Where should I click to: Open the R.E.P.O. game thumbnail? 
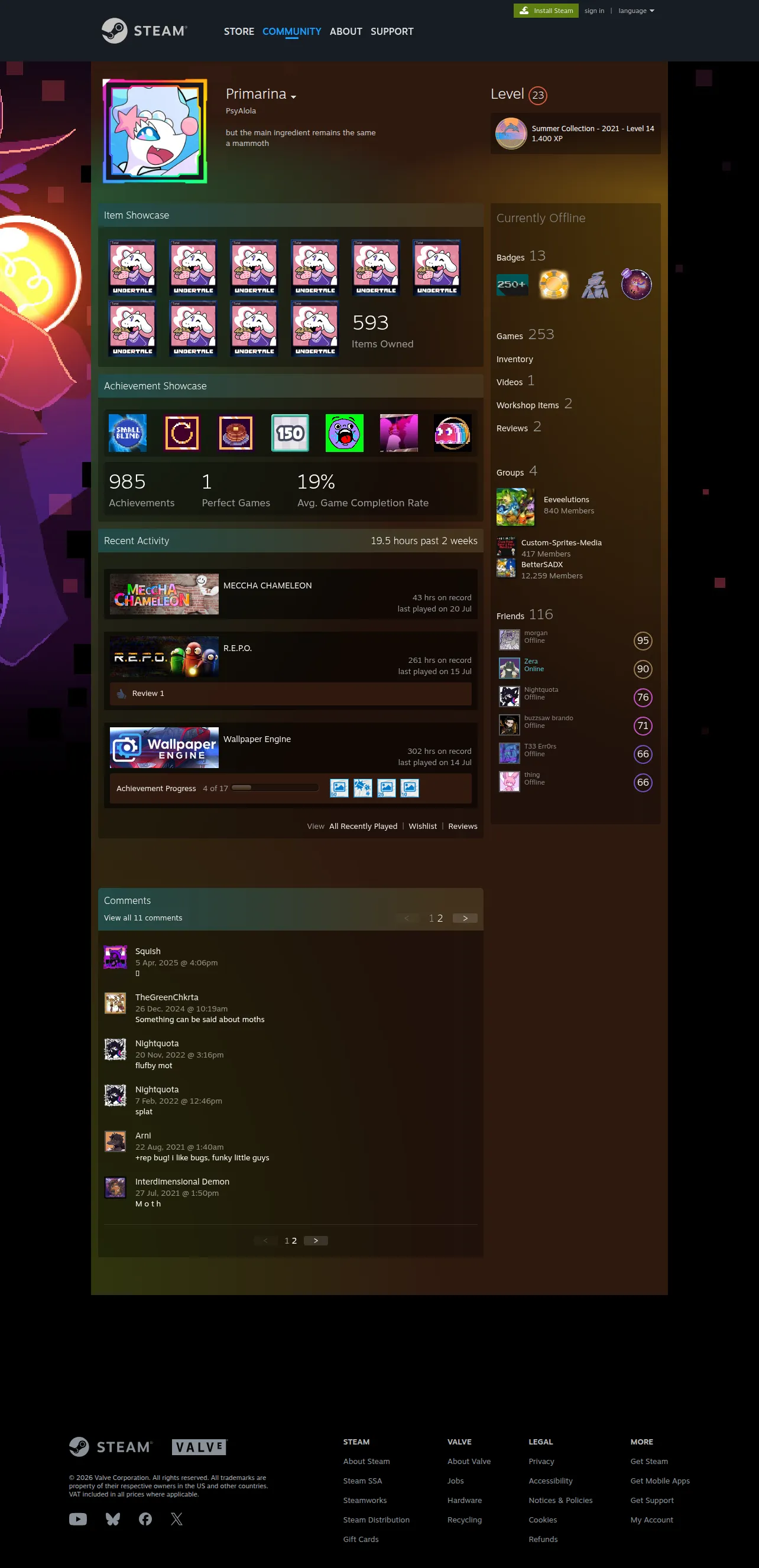coord(164,657)
